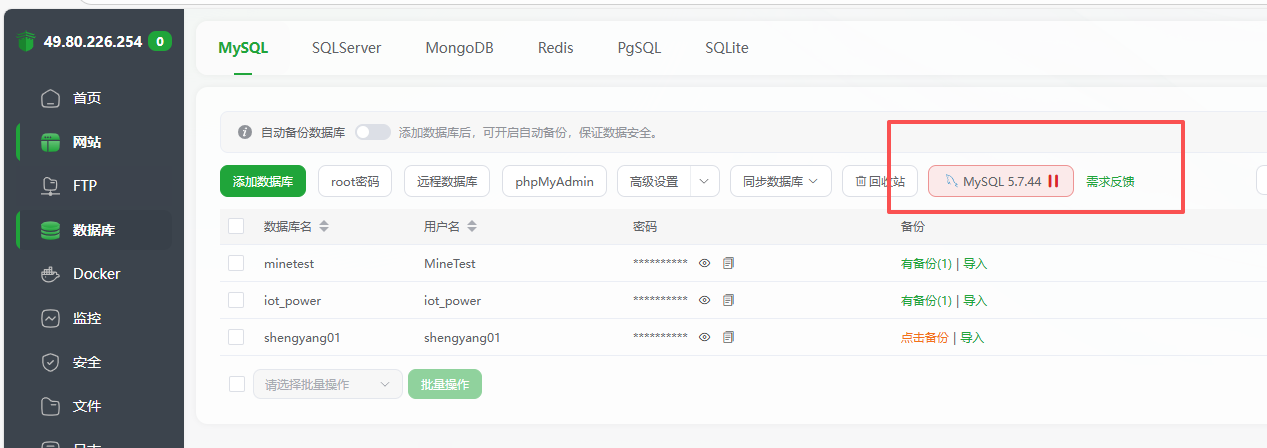Click 导入 for iot_power
Viewport: 1267px width, 448px height.
(x=975, y=301)
